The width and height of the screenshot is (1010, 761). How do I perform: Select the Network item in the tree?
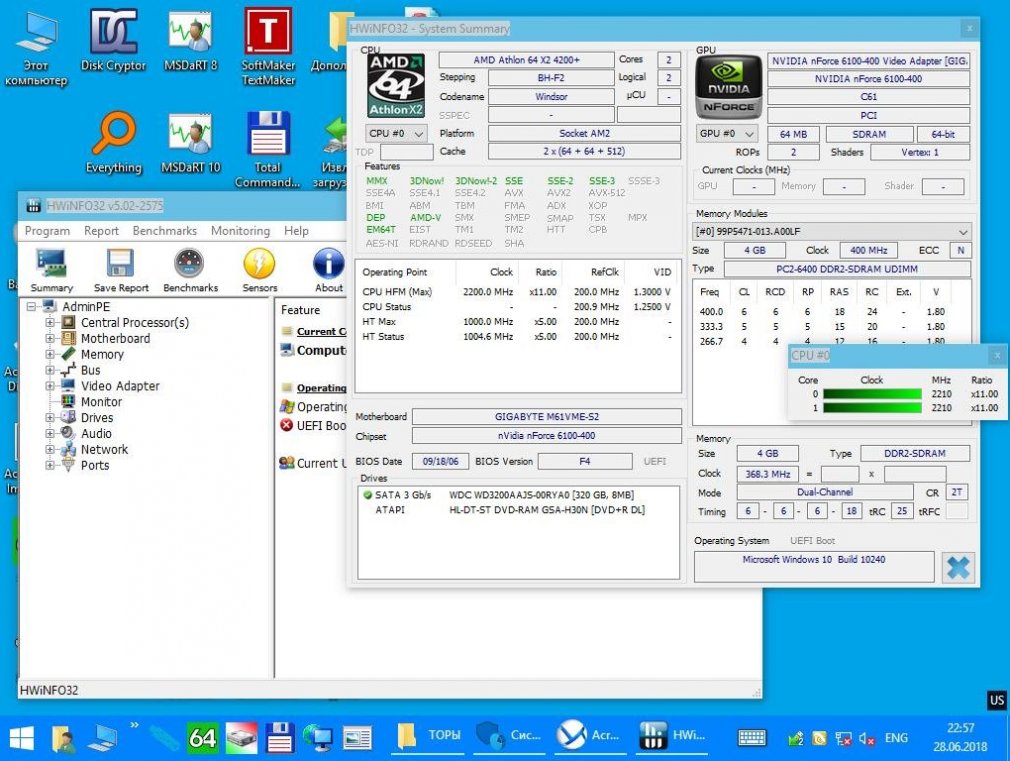tap(104, 450)
